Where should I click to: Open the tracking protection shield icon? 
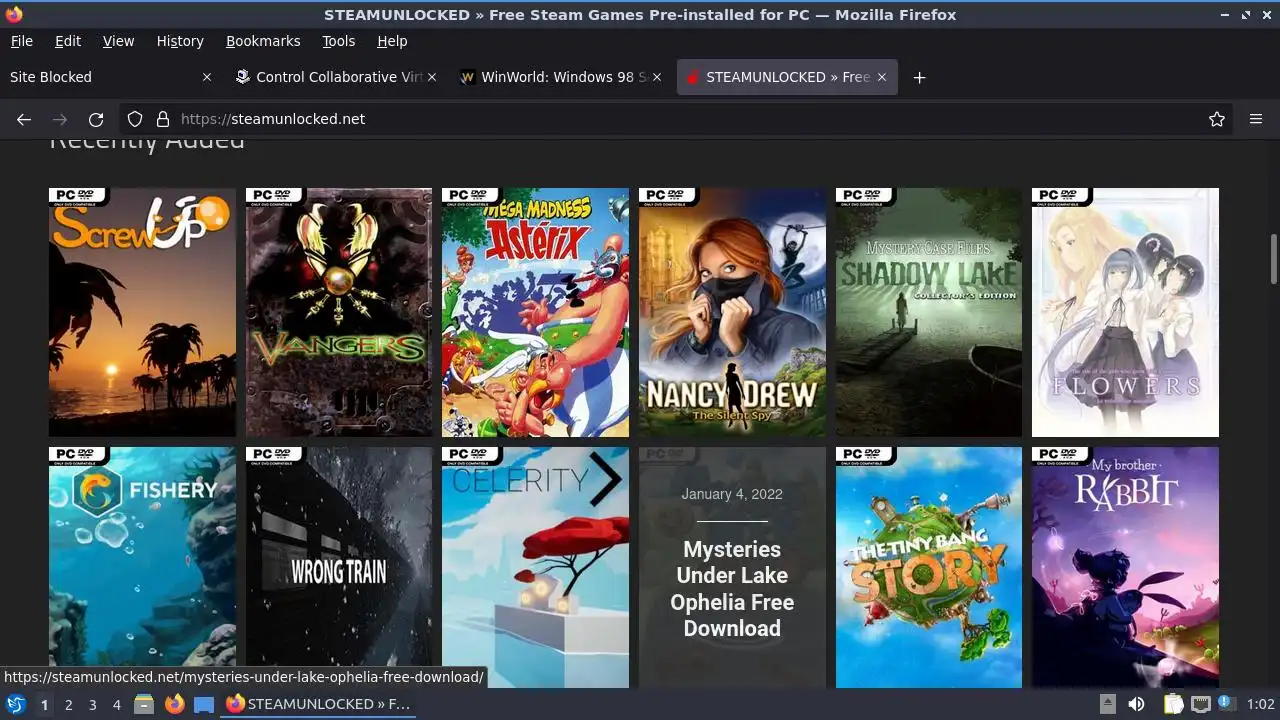point(135,119)
